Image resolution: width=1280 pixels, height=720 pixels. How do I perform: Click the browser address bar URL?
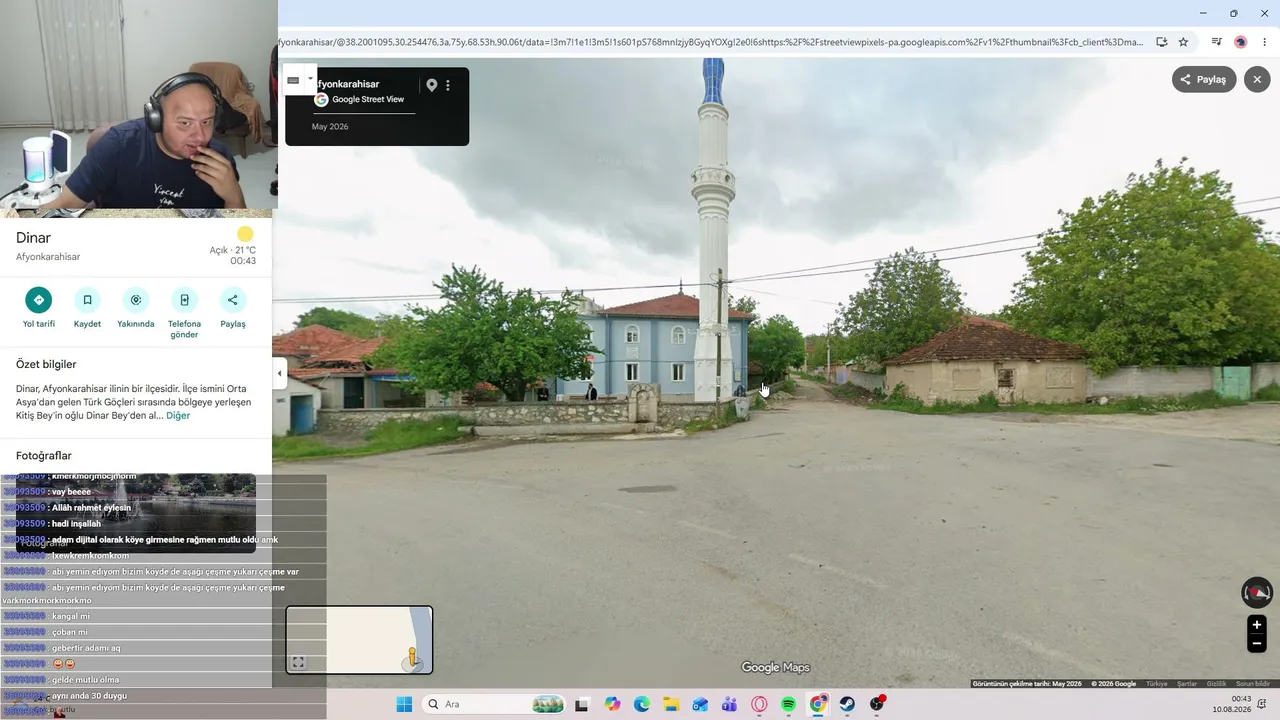point(710,42)
